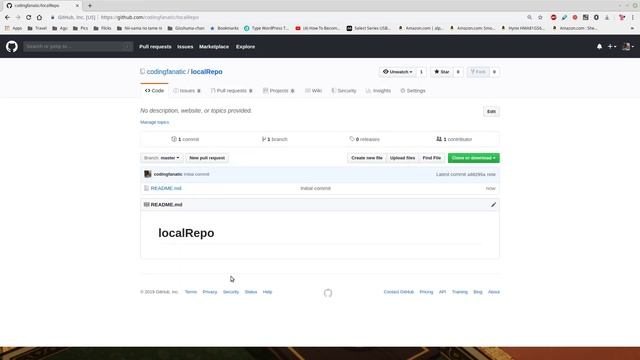Open the footer About link
The width and height of the screenshot is (640, 360).
coord(494,292)
